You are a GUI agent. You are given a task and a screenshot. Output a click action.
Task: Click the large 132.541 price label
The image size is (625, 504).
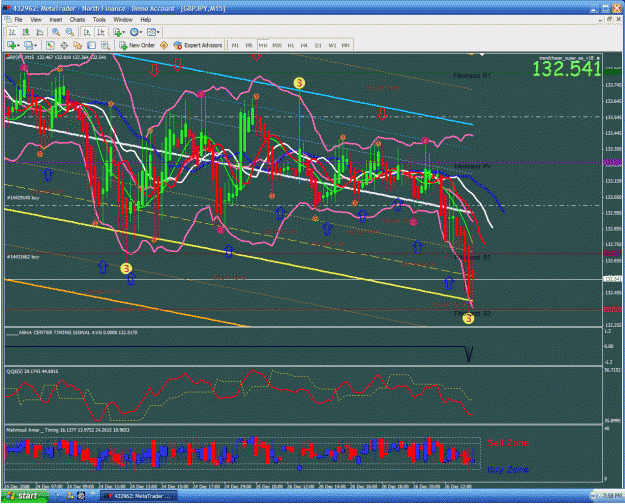tap(566, 69)
